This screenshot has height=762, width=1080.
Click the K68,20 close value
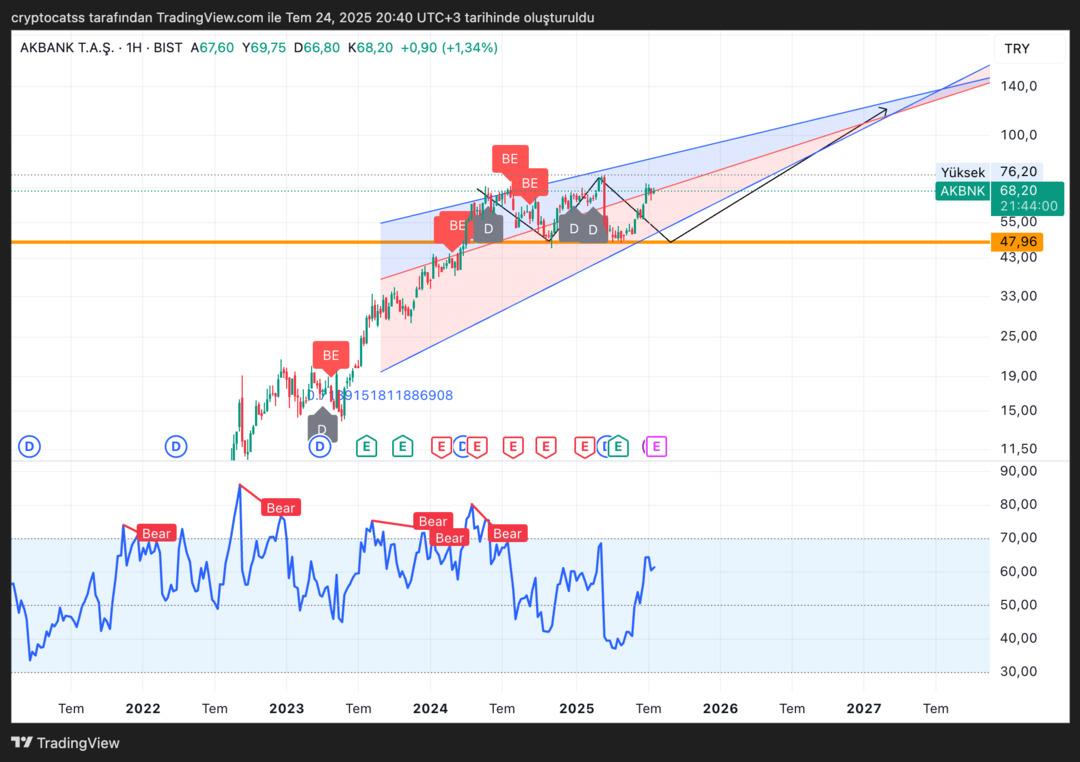(370, 48)
